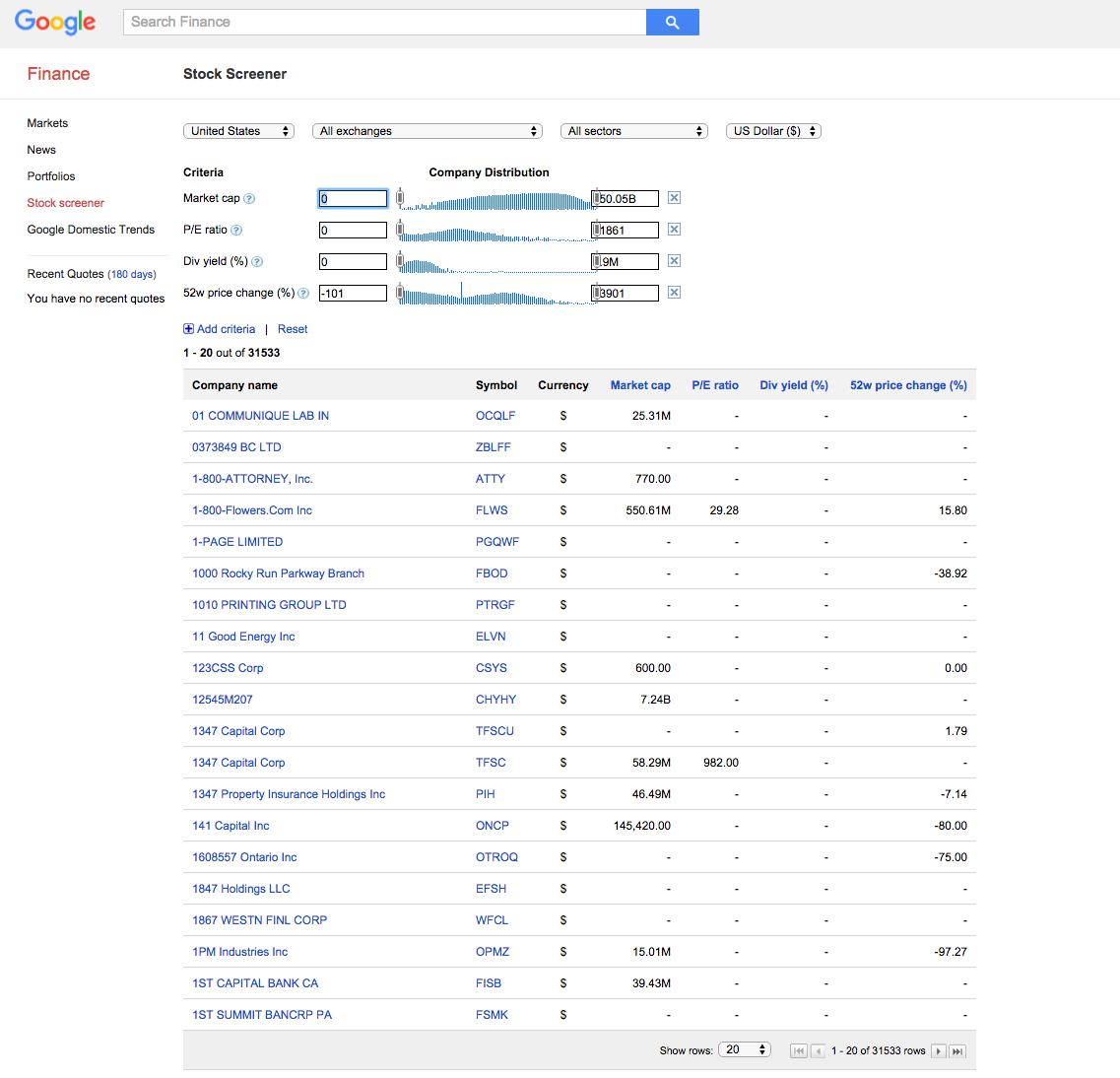Click the plus icon beside Add criteria

click(x=188, y=328)
